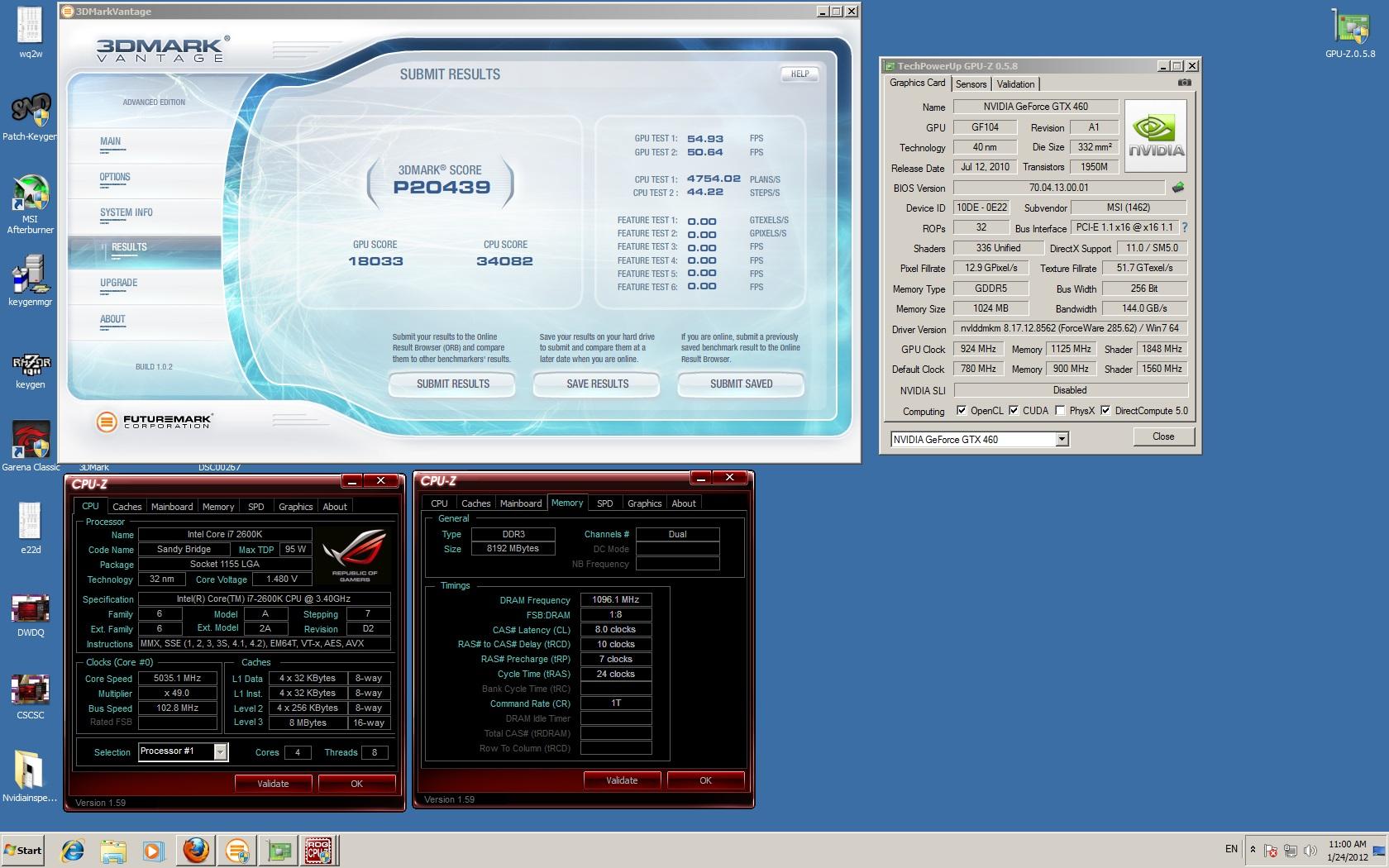The height and width of the screenshot is (868, 1389).
Task: Click Validate in right CPU-Z window
Action: 622,780
